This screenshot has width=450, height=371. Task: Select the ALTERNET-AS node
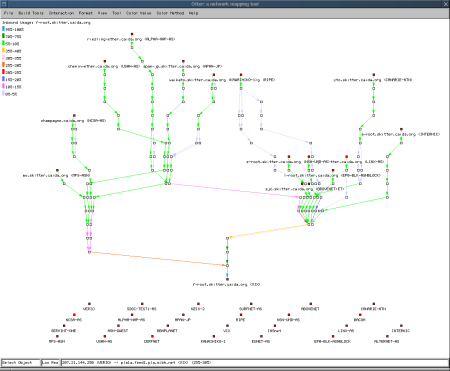coord(387,336)
